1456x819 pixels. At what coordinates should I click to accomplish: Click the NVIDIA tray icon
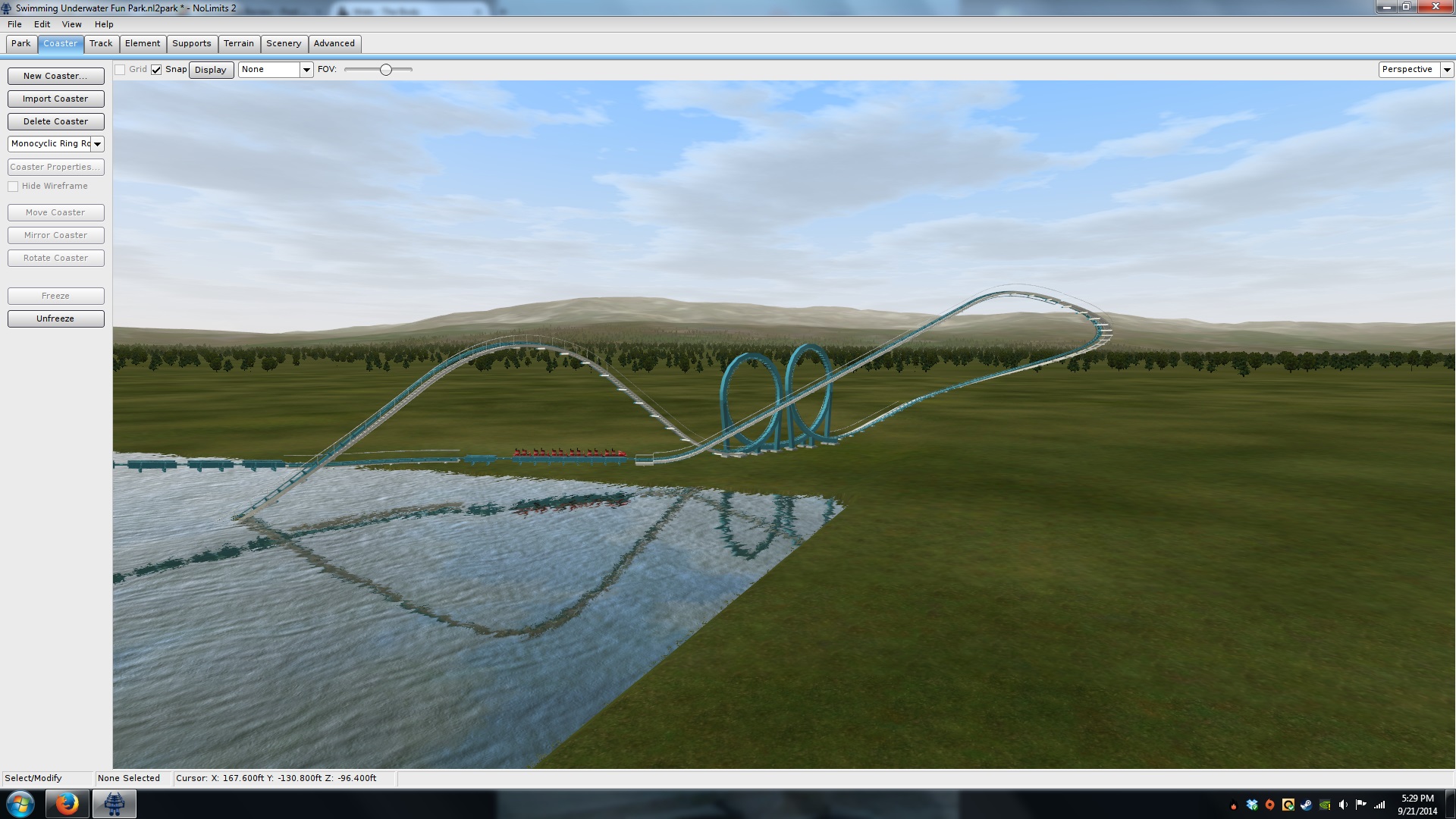point(1325,805)
